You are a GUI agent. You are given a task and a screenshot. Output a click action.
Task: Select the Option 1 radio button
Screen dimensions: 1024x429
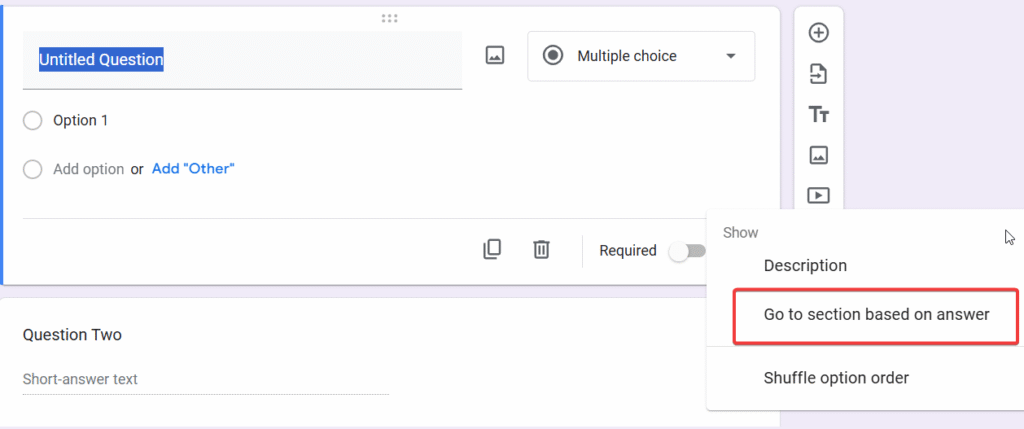pos(33,121)
